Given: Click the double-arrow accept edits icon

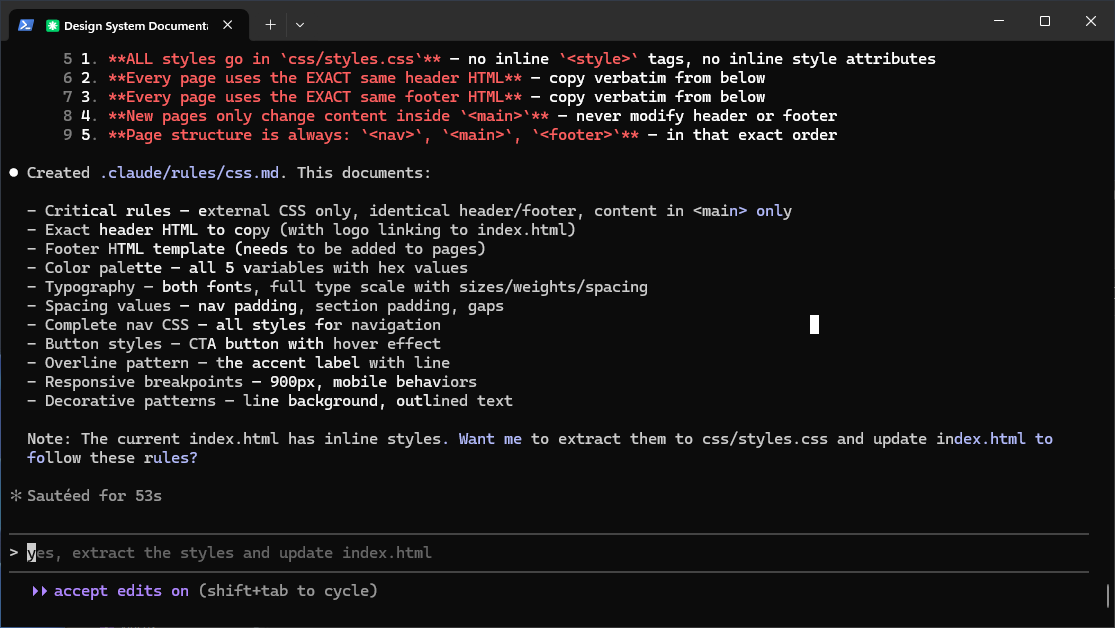Looking at the screenshot, I should 40,591.
